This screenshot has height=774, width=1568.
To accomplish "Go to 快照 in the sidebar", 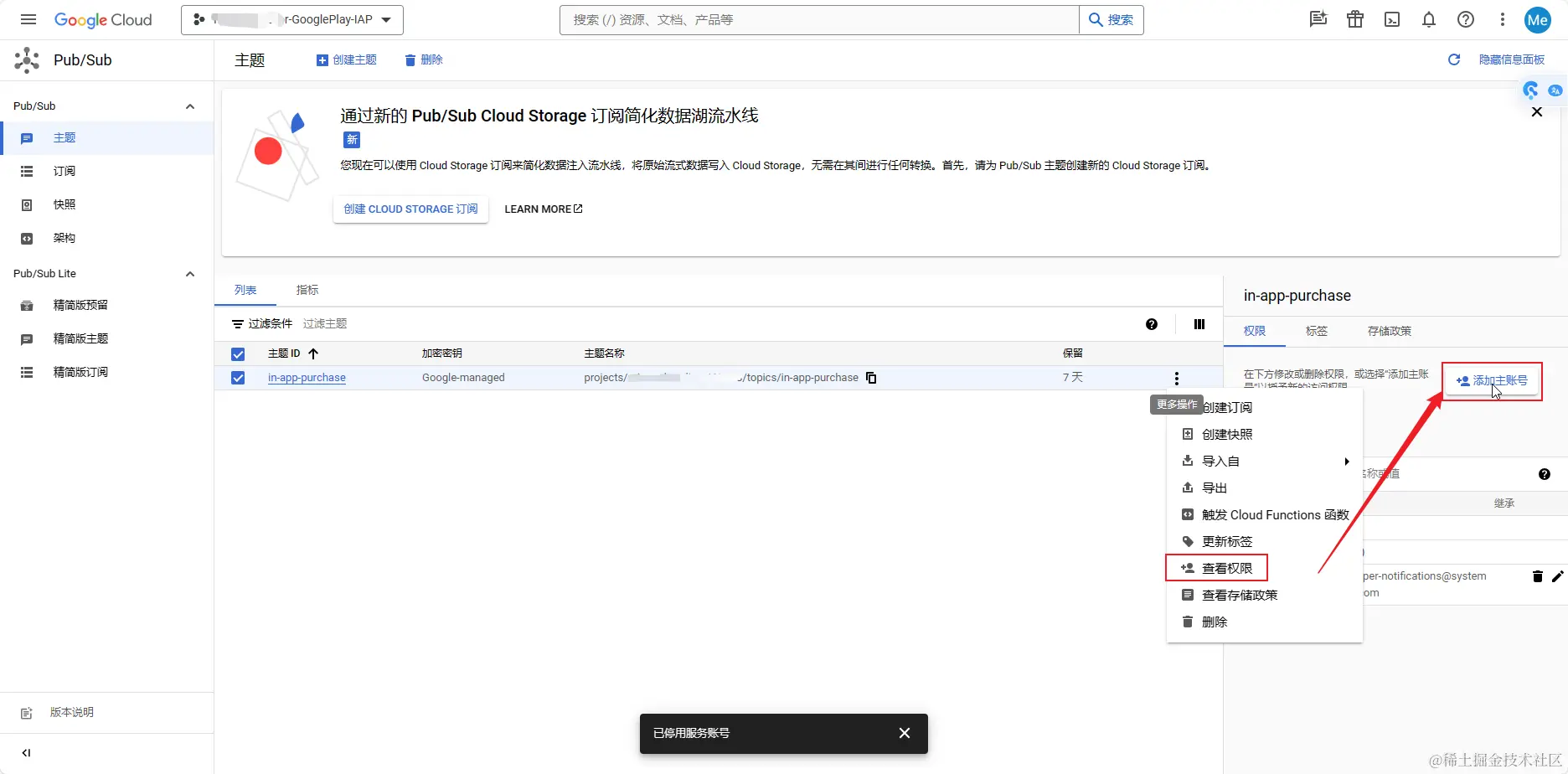I will point(107,205).
